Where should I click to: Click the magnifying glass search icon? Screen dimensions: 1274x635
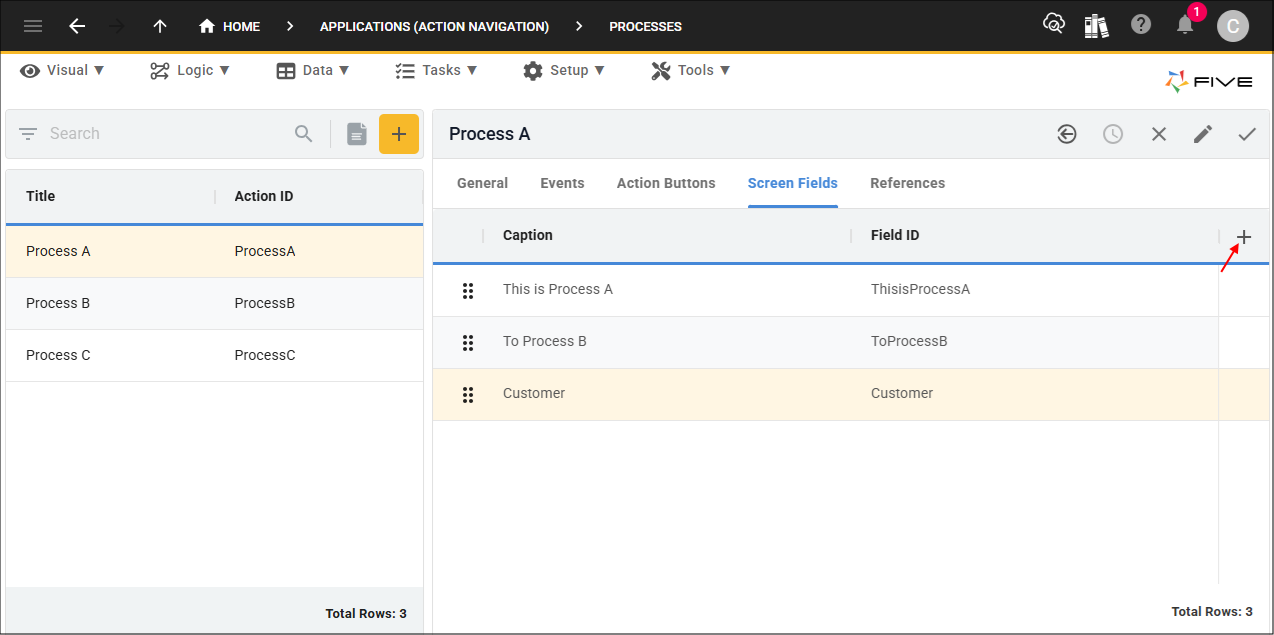304,134
